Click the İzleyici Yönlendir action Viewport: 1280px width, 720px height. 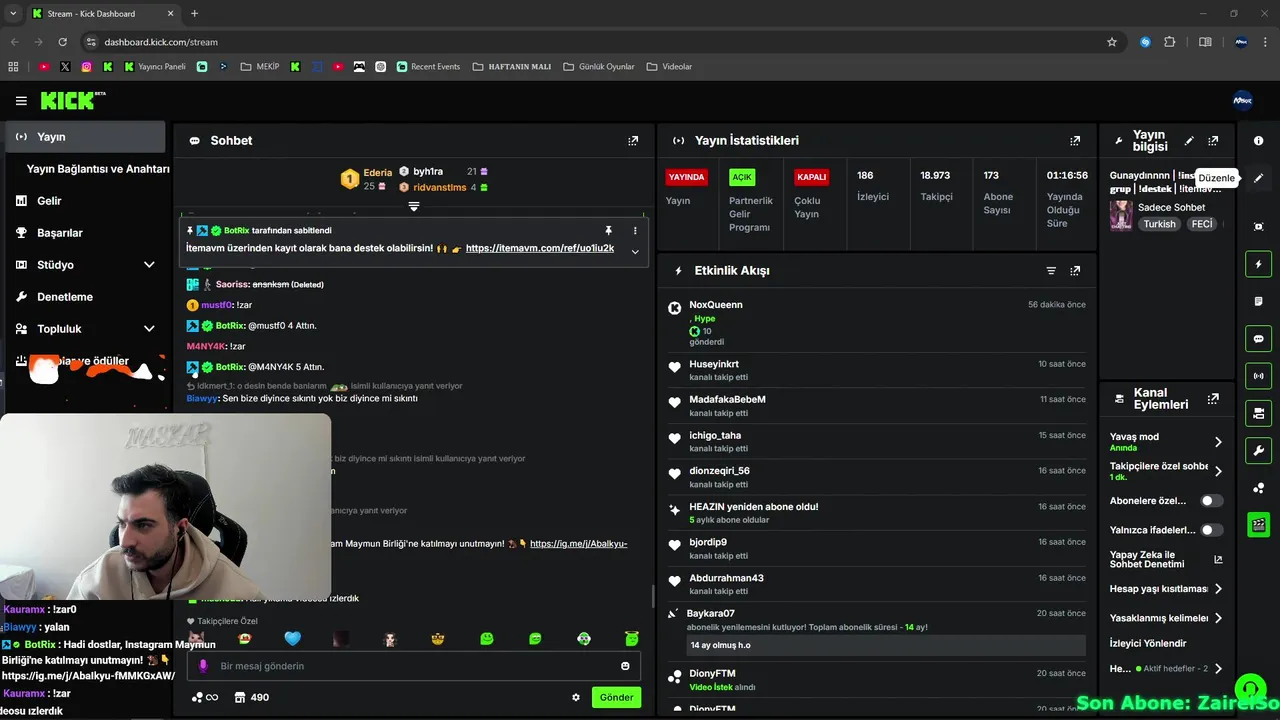click(x=1148, y=643)
